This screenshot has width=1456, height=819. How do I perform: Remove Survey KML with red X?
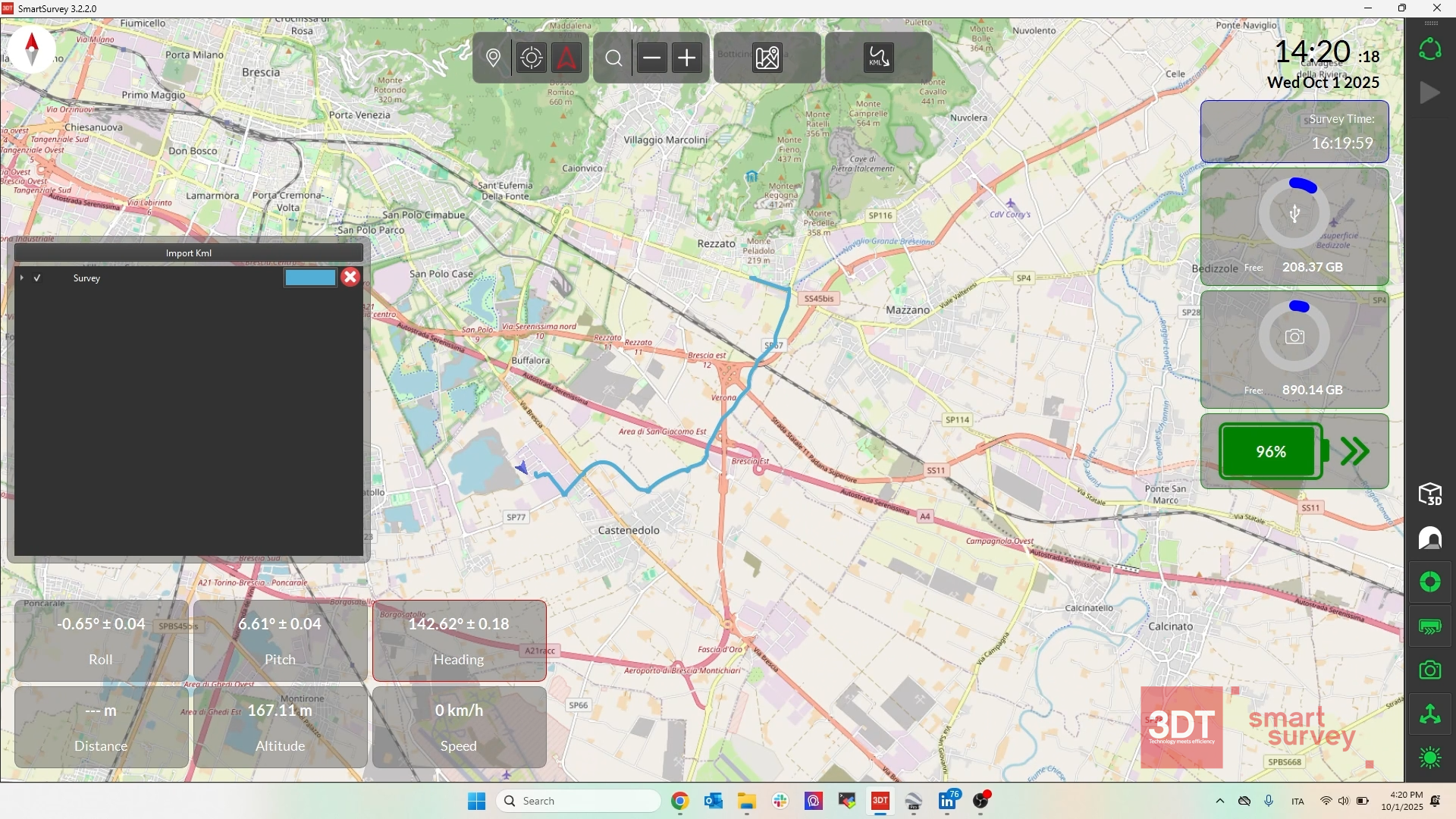(350, 278)
